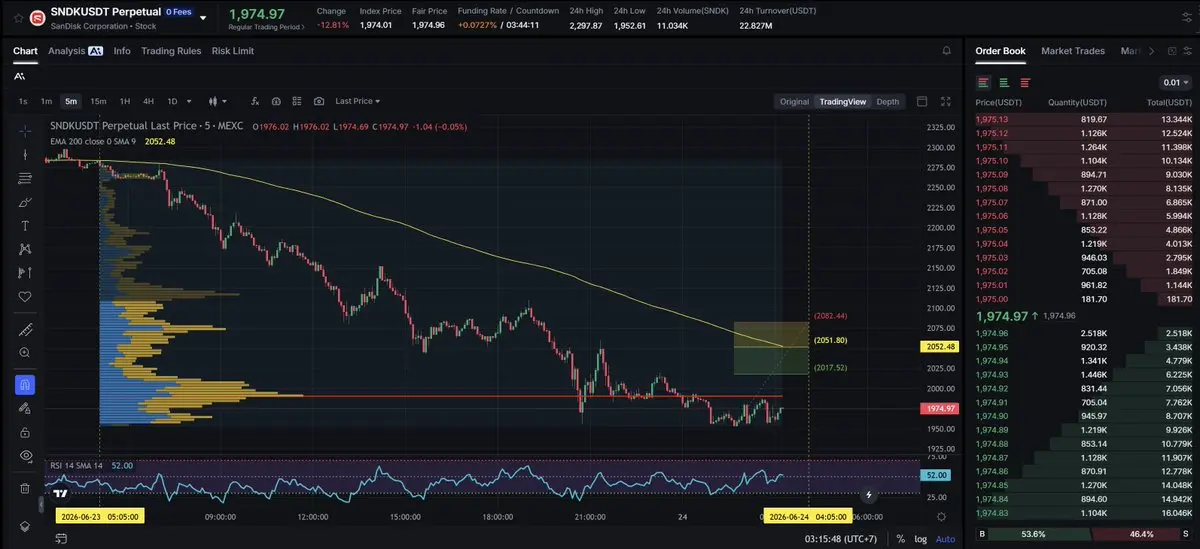Take a chart snapshot with camera icon

[x=319, y=101]
